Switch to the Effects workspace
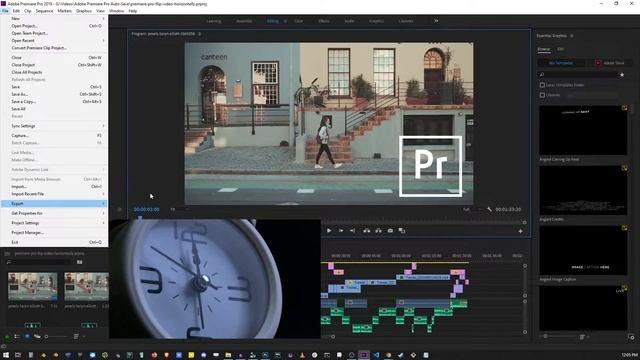640x360 pixels. point(324,21)
